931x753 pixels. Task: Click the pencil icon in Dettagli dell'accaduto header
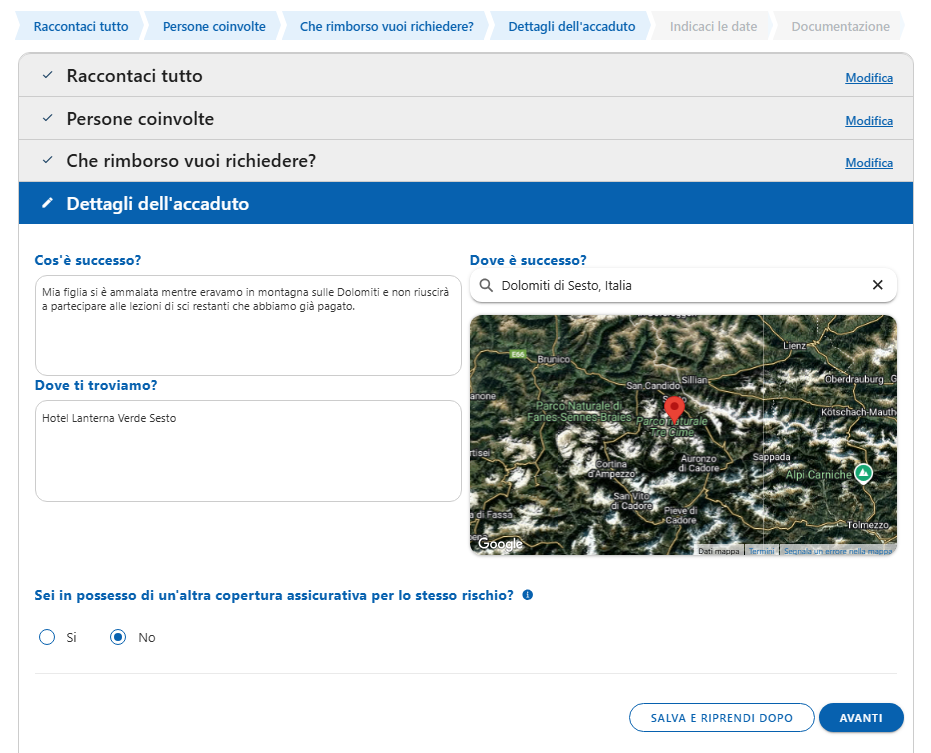point(47,204)
